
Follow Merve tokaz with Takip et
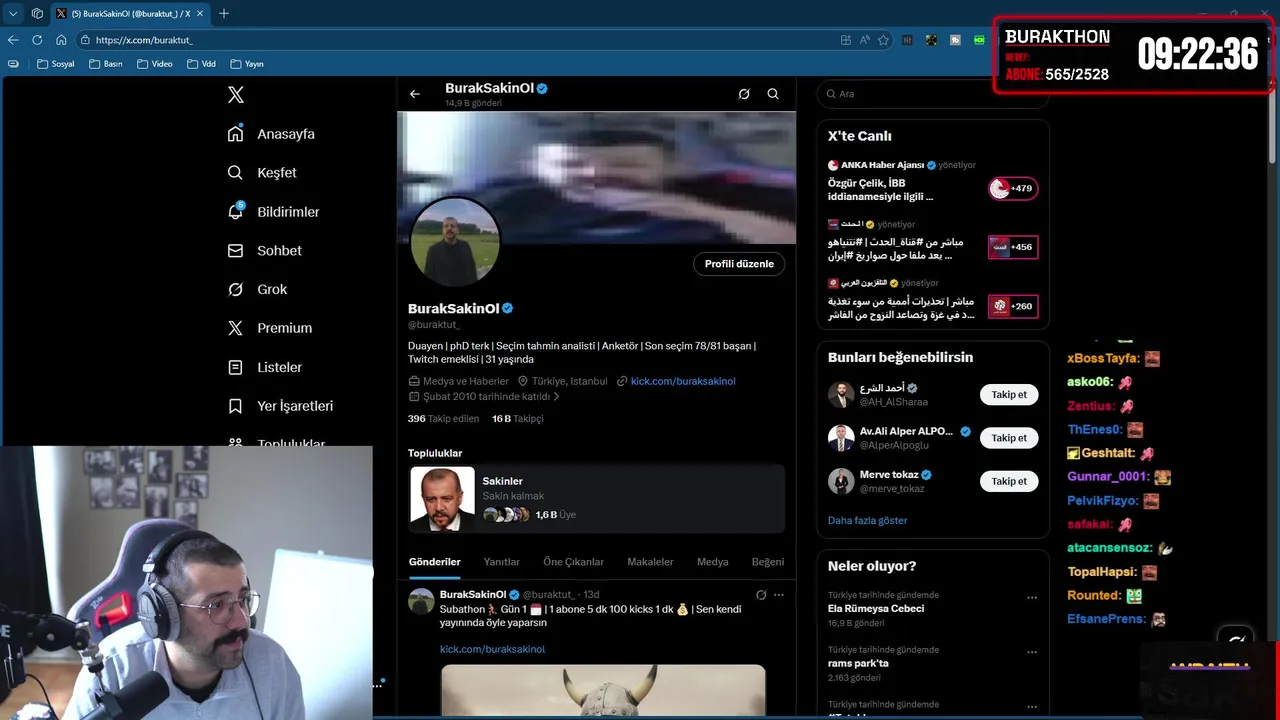[x=1009, y=481]
